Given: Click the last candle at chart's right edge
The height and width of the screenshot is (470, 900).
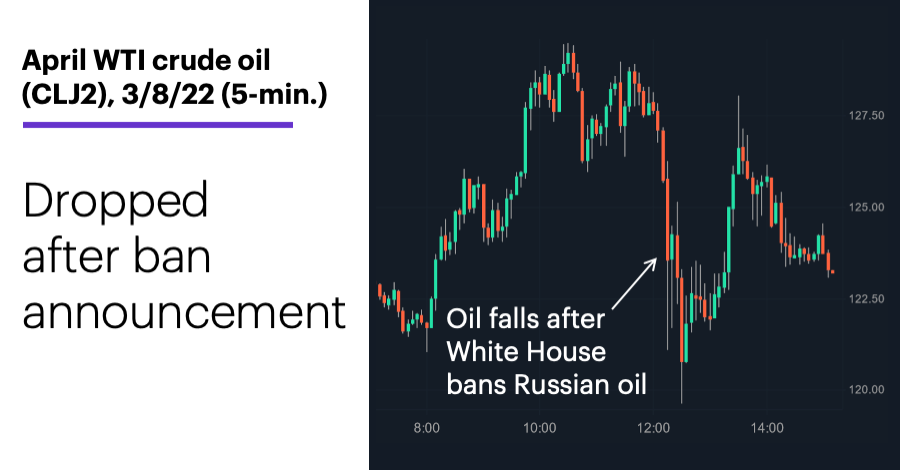Looking at the screenshot, I should pyautogui.click(x=832, y=272).
